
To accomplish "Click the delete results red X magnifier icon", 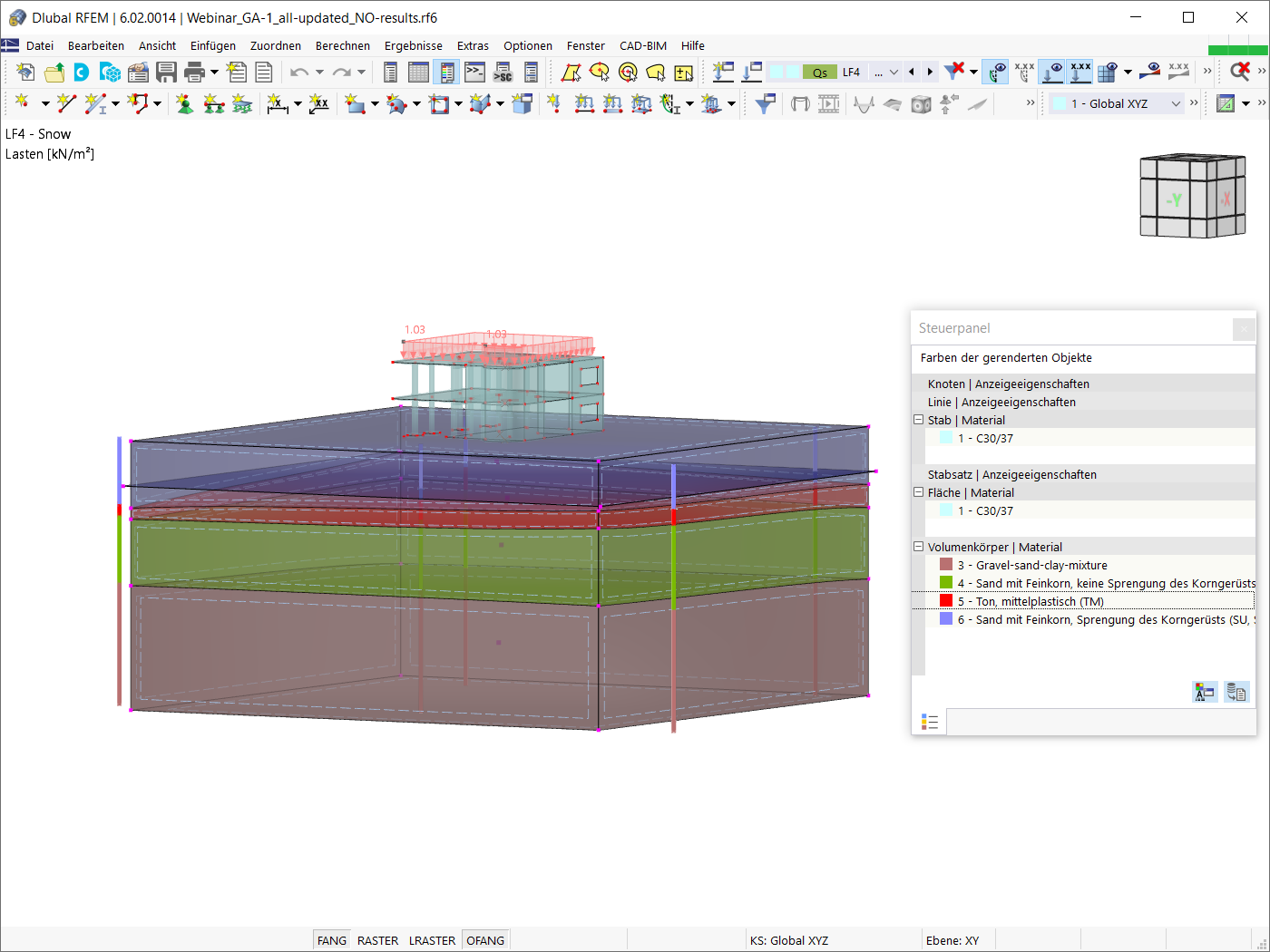I will [1239, 72].
